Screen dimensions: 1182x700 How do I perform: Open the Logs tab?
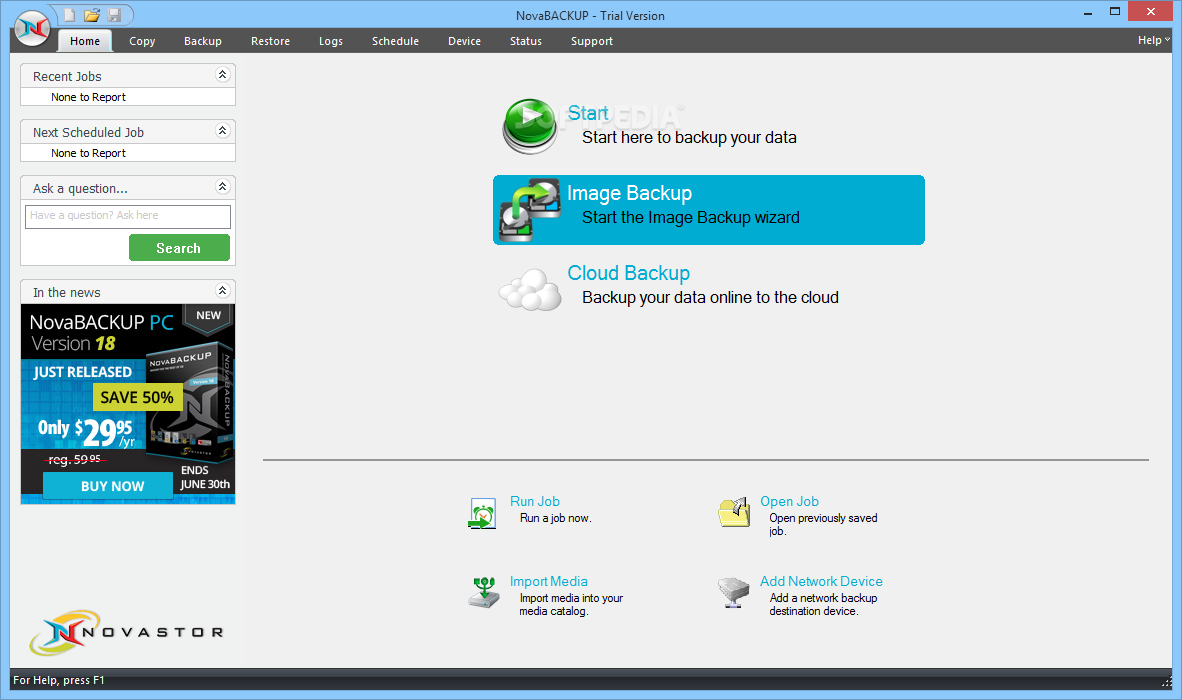331,41
